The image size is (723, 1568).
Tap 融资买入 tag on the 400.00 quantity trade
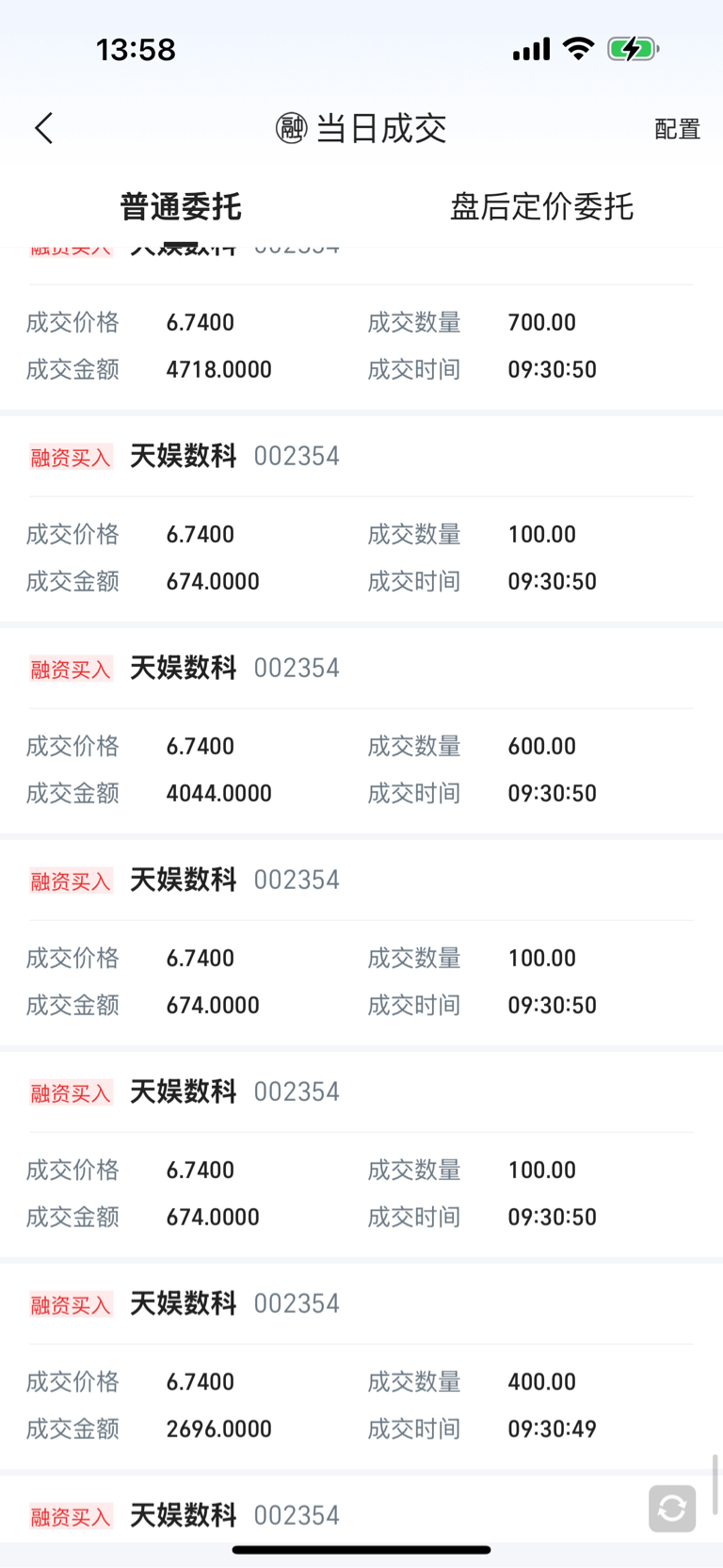tap(71, 1304)
